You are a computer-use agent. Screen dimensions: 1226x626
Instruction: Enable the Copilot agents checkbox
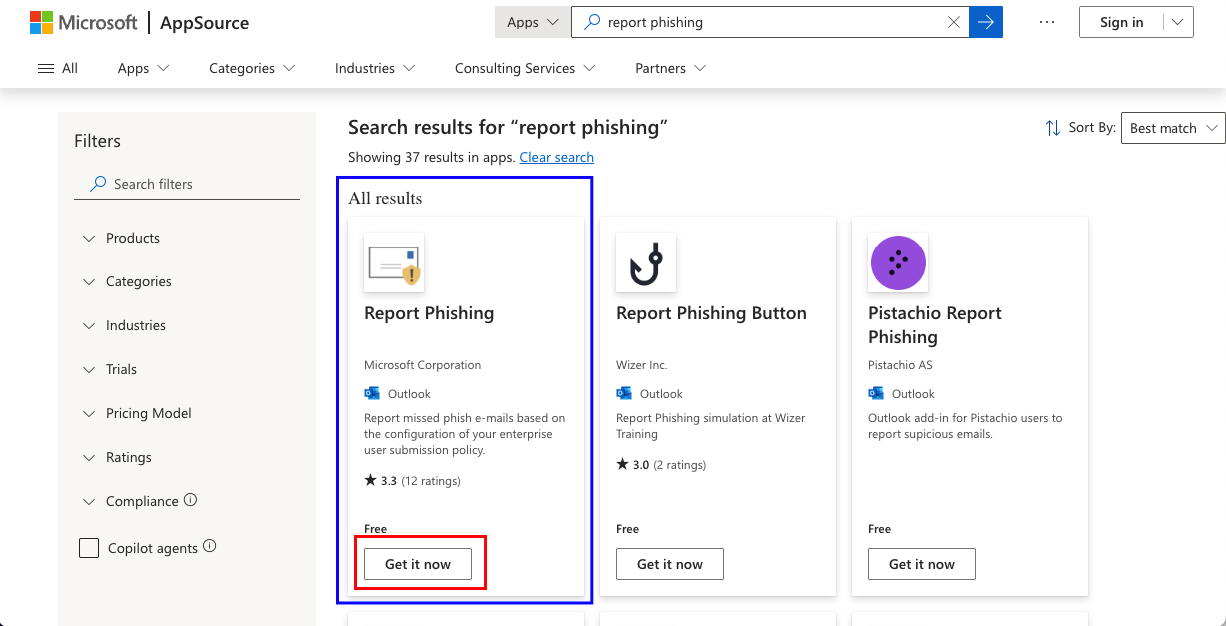[x=89, y=547]
